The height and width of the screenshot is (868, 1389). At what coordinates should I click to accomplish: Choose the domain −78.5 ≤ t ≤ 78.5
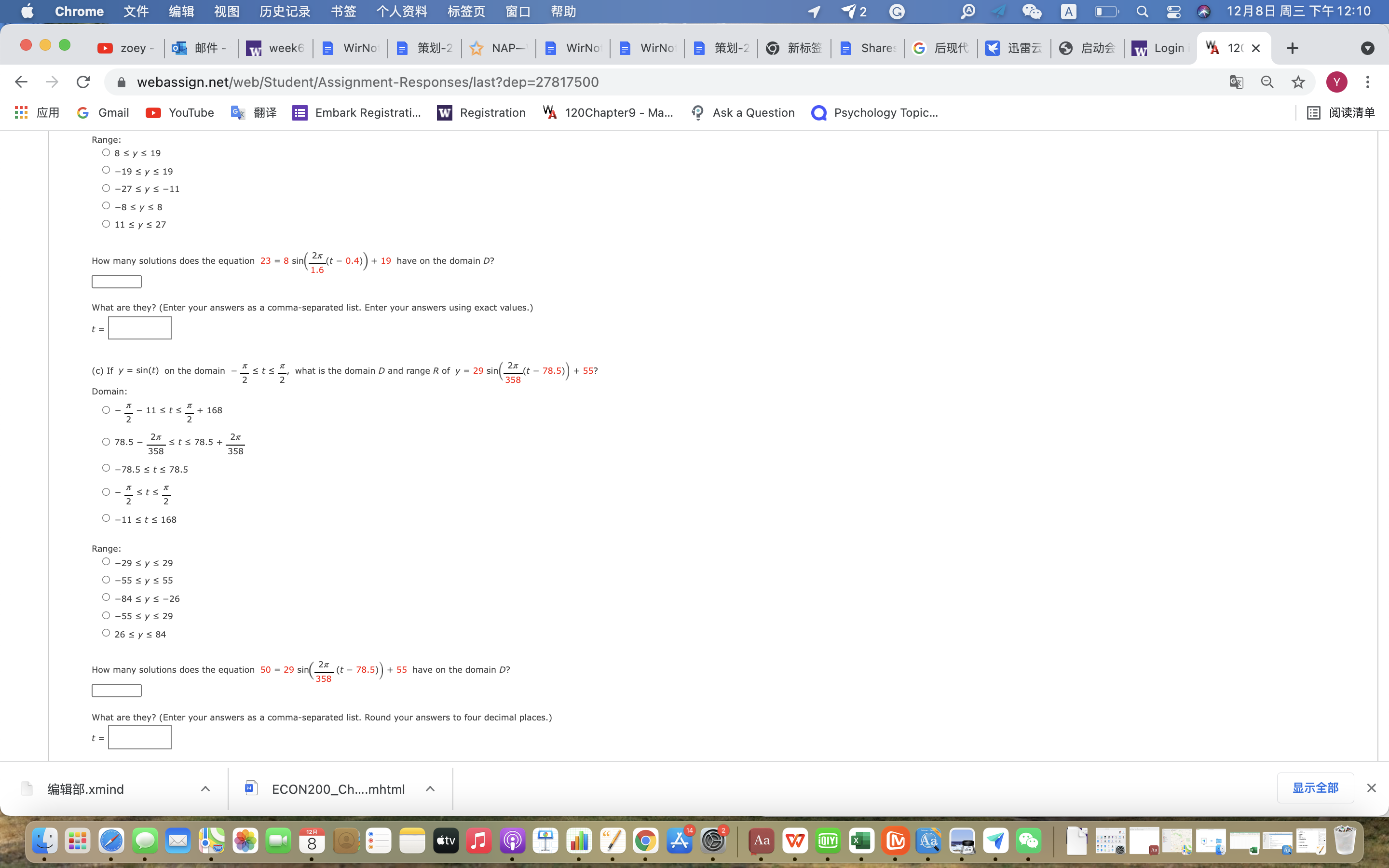point(106,467)
